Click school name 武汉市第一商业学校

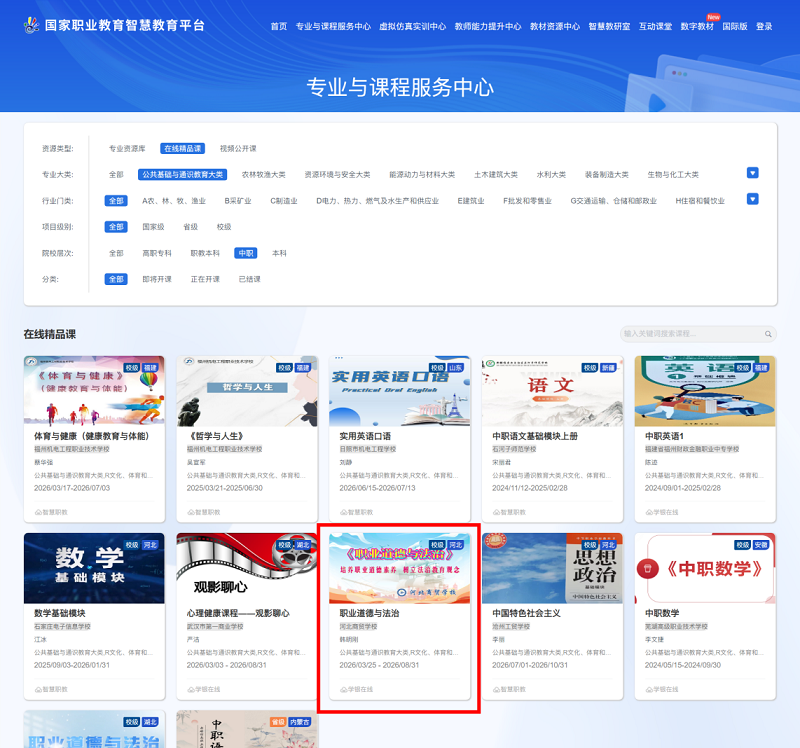(215, 627)
